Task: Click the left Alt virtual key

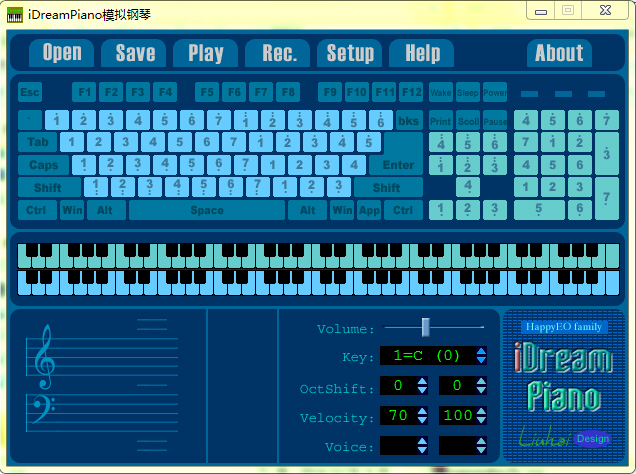Action: pos(106,210)
